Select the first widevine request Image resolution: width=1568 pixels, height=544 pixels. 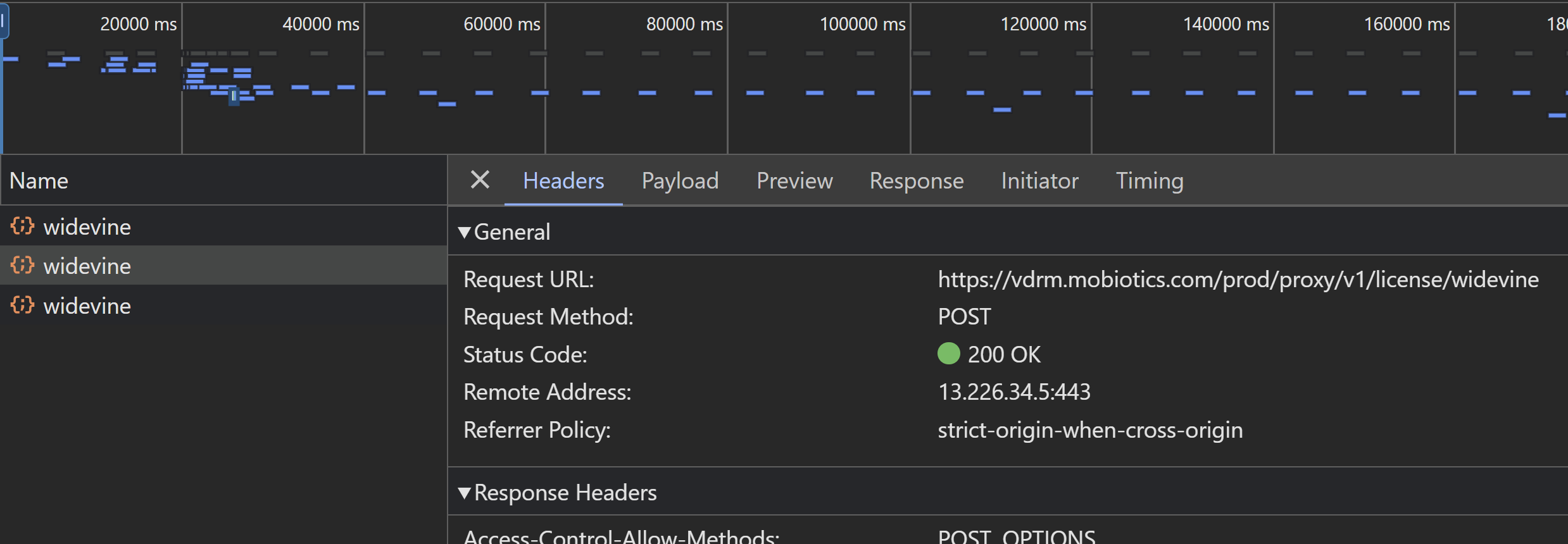[x=87, y=226]
